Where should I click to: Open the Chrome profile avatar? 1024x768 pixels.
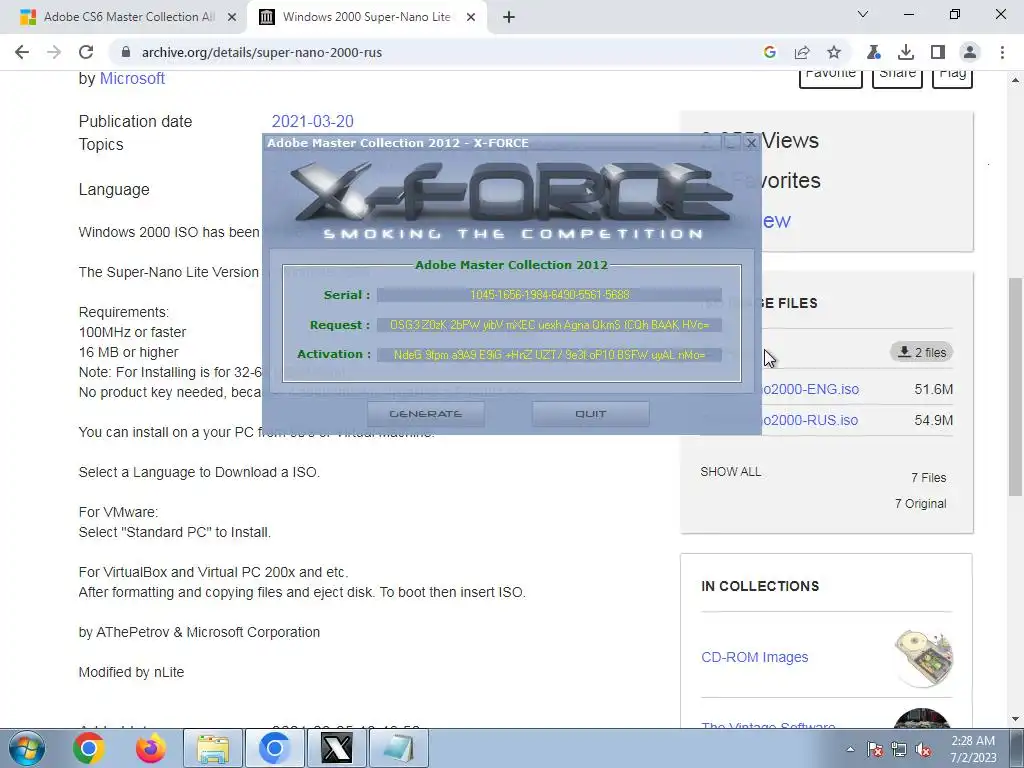[x=970, y=52]
